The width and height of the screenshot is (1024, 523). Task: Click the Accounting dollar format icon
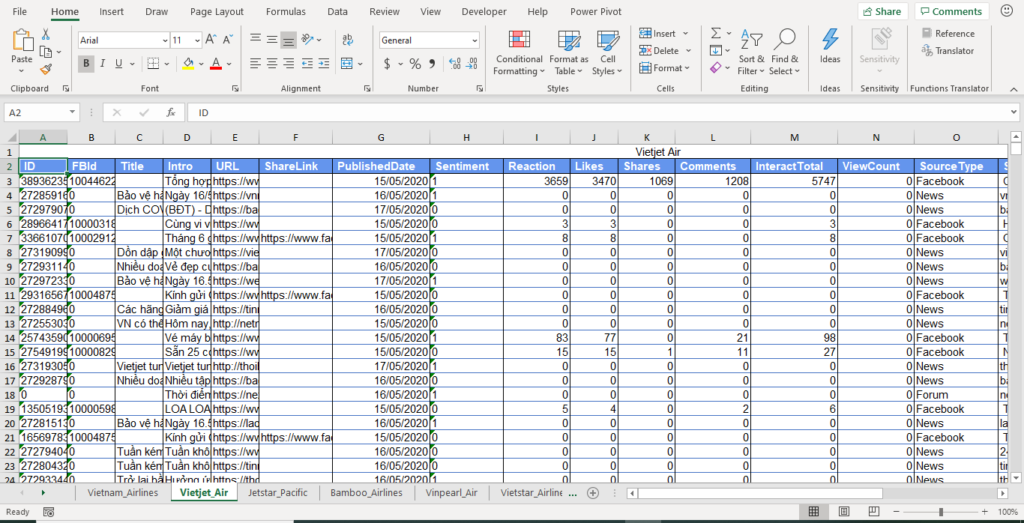(x=387, y=63)
